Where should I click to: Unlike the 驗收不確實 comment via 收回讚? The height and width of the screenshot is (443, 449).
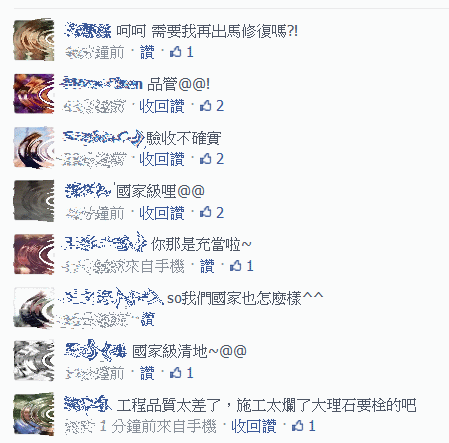click(x=162, y=159)
